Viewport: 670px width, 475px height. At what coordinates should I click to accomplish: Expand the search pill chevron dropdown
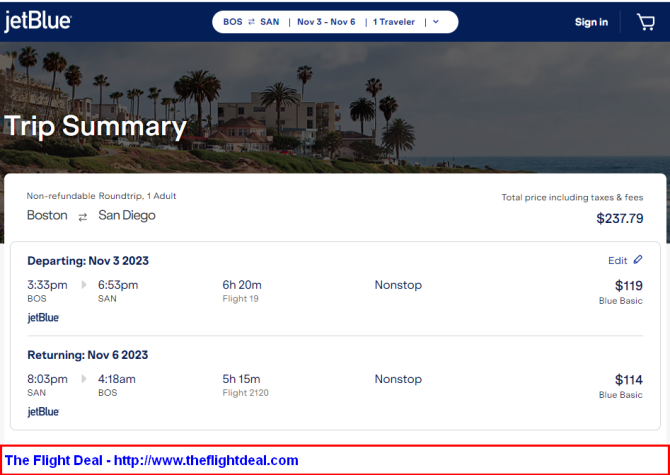(436, 22)
